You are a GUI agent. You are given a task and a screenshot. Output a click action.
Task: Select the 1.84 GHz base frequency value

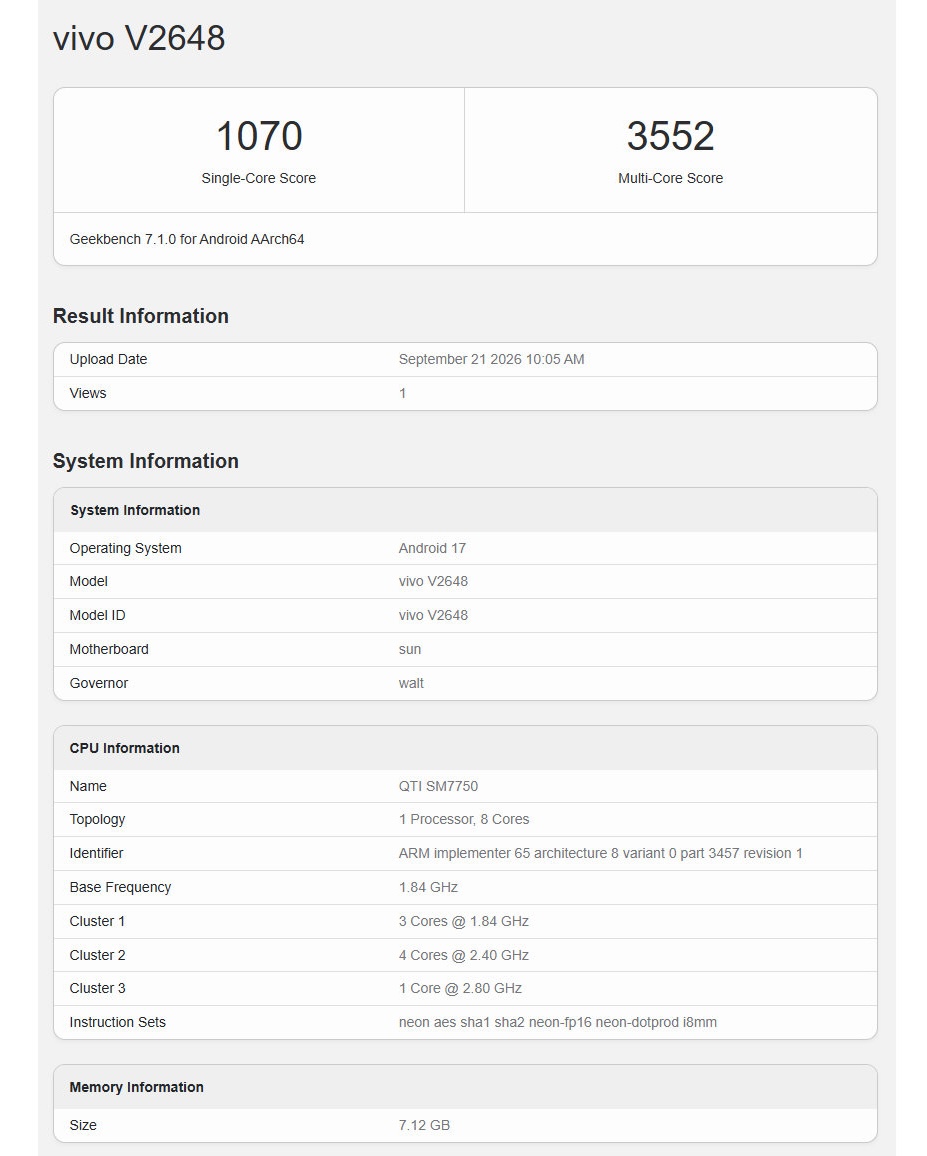428,888
